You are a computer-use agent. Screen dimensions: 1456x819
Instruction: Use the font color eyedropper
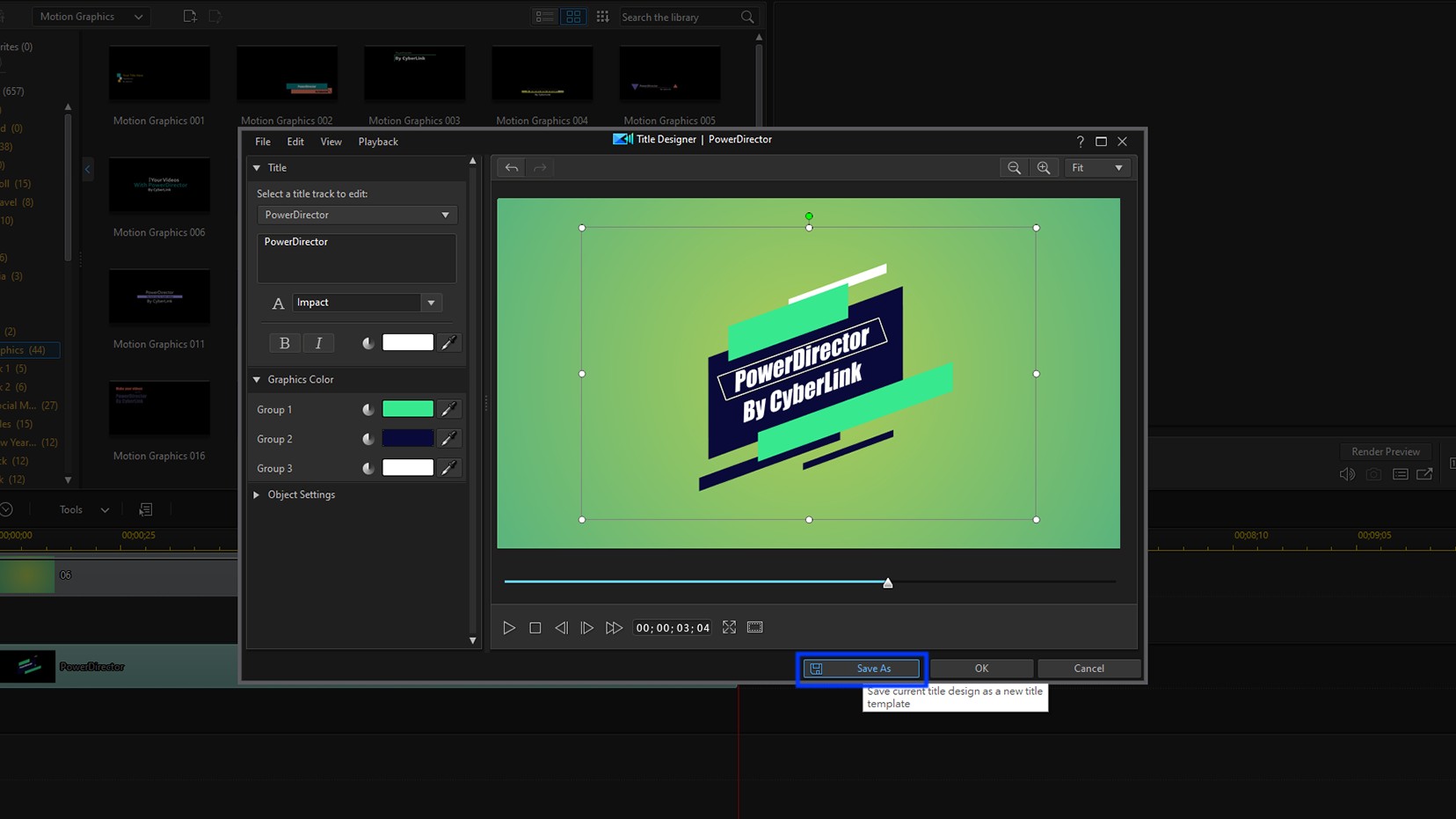tap(449, 343)
